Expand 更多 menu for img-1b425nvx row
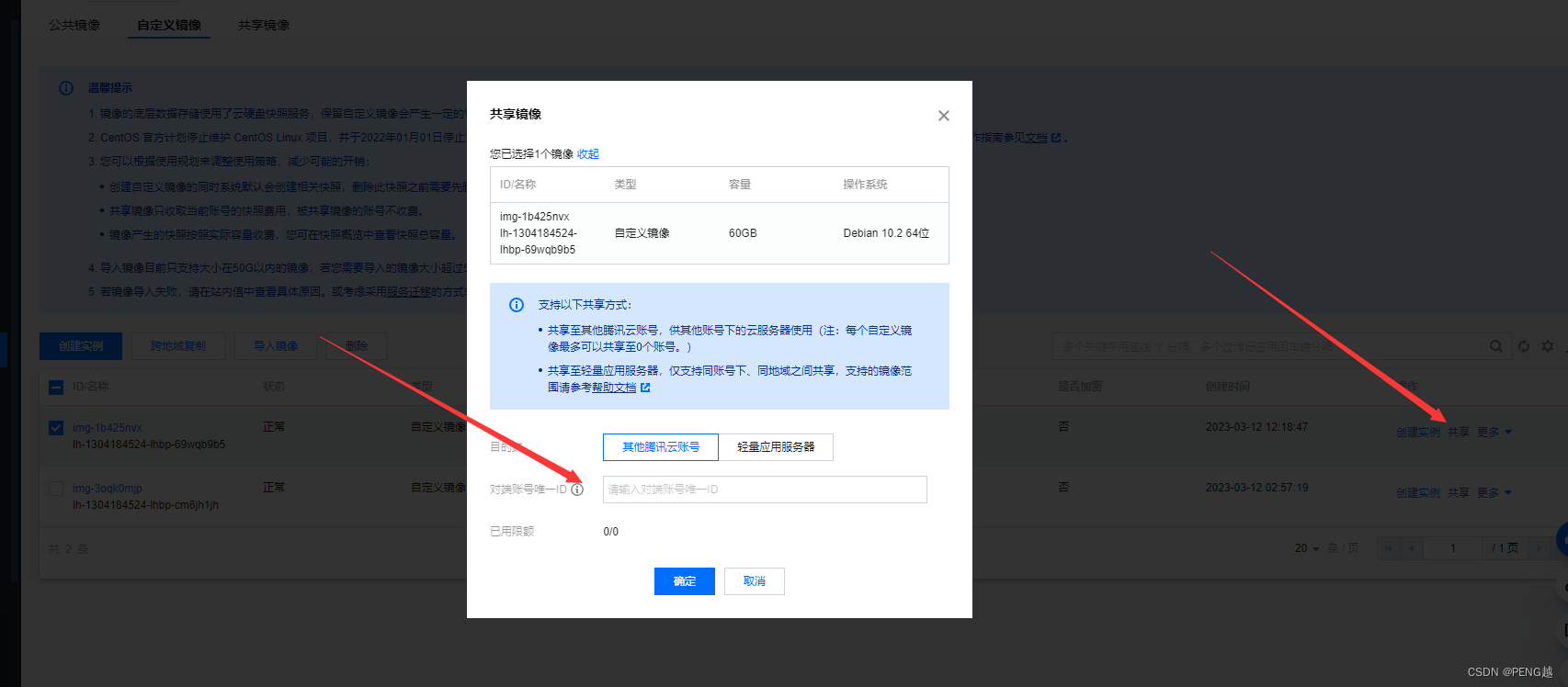Image resolution: width=1568 pixels, height=687 pixels. coord(1494,433)
